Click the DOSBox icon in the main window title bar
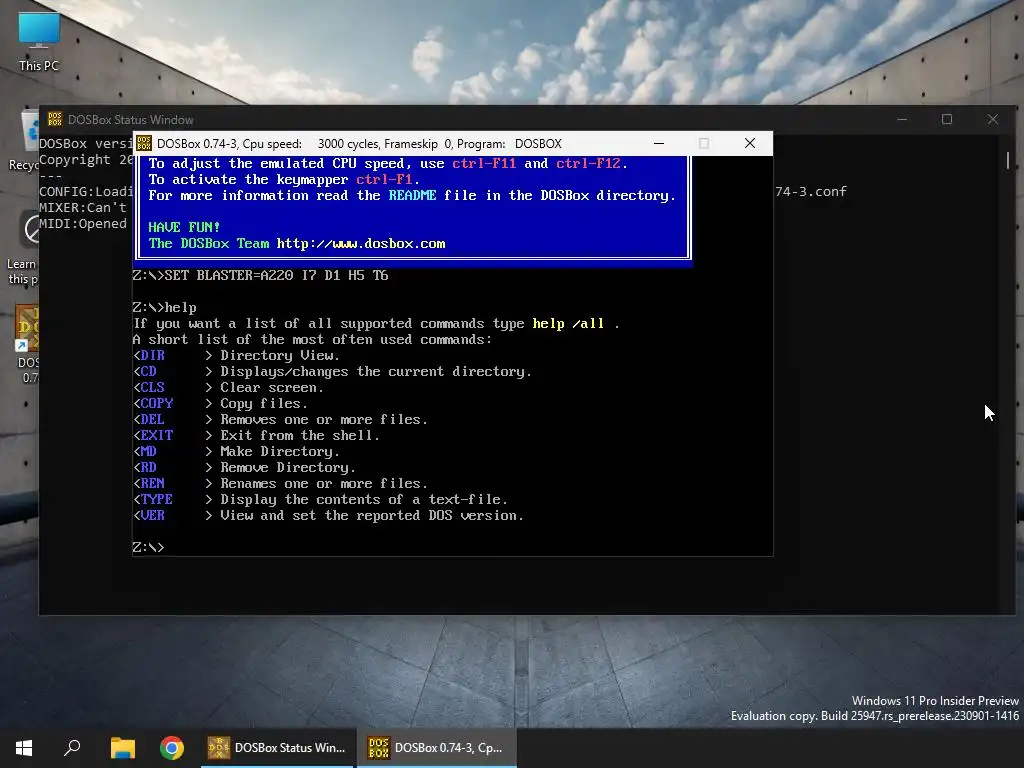 [144, 144]
